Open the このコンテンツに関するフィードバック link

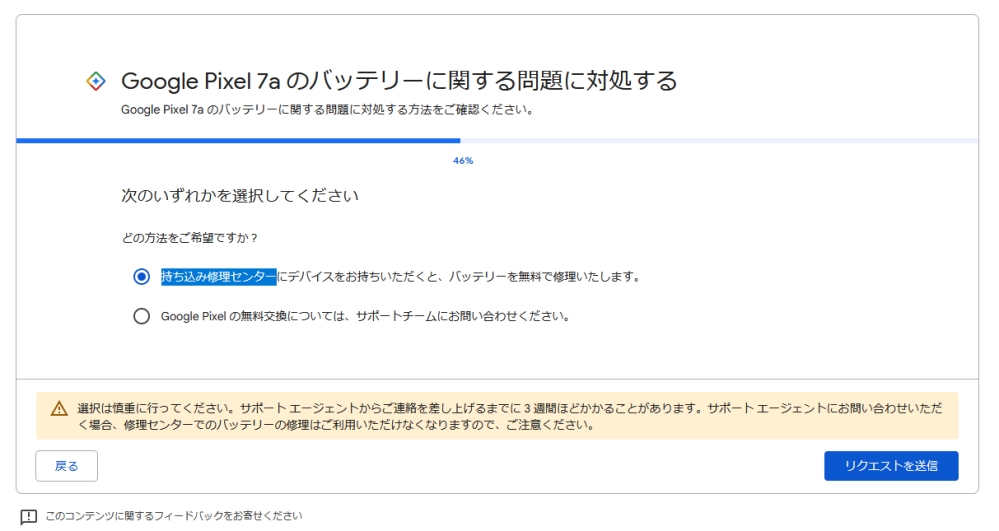pos(174,516)
